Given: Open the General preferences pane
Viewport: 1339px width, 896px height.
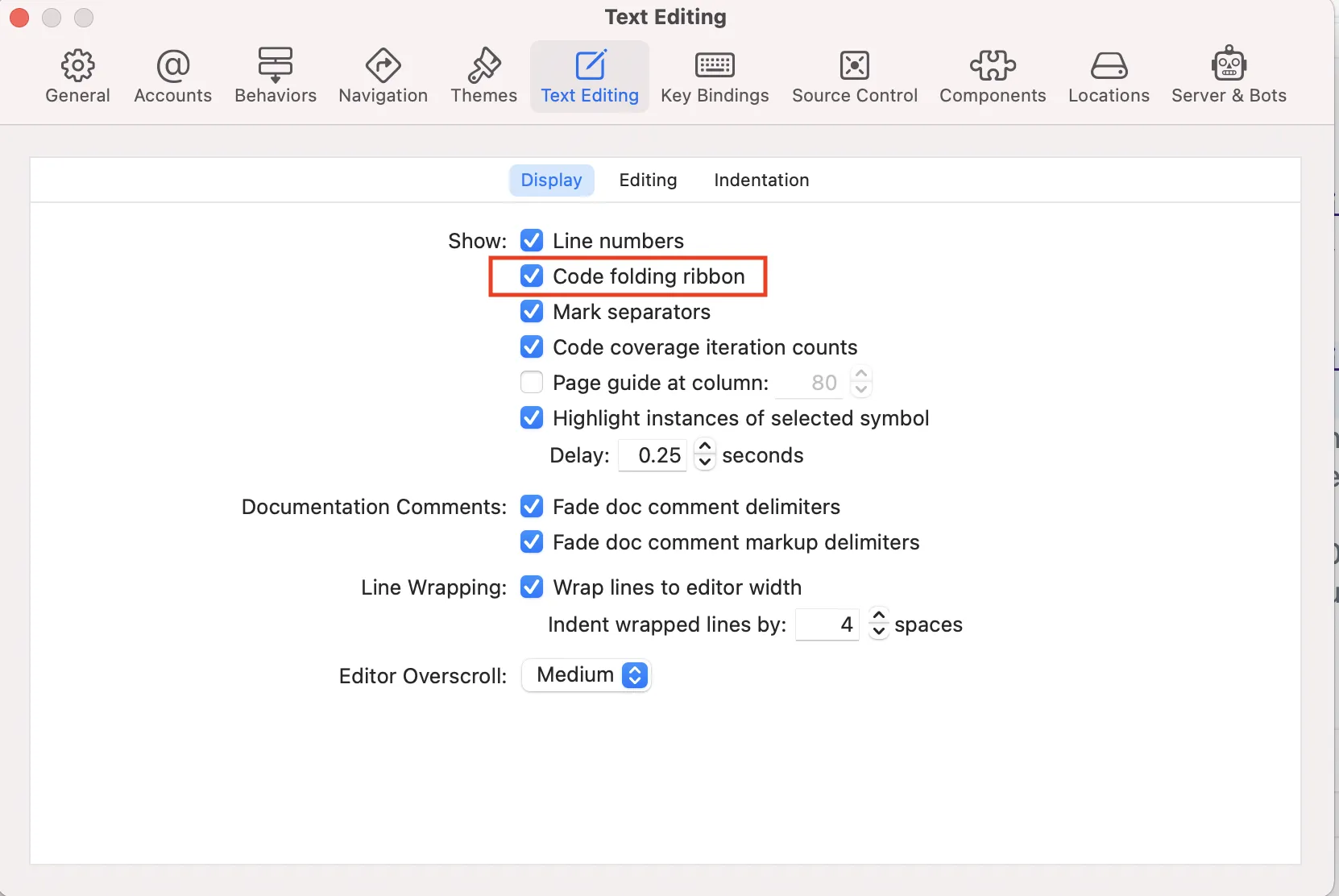Looking at the screenshot, I should coord(77,77).
